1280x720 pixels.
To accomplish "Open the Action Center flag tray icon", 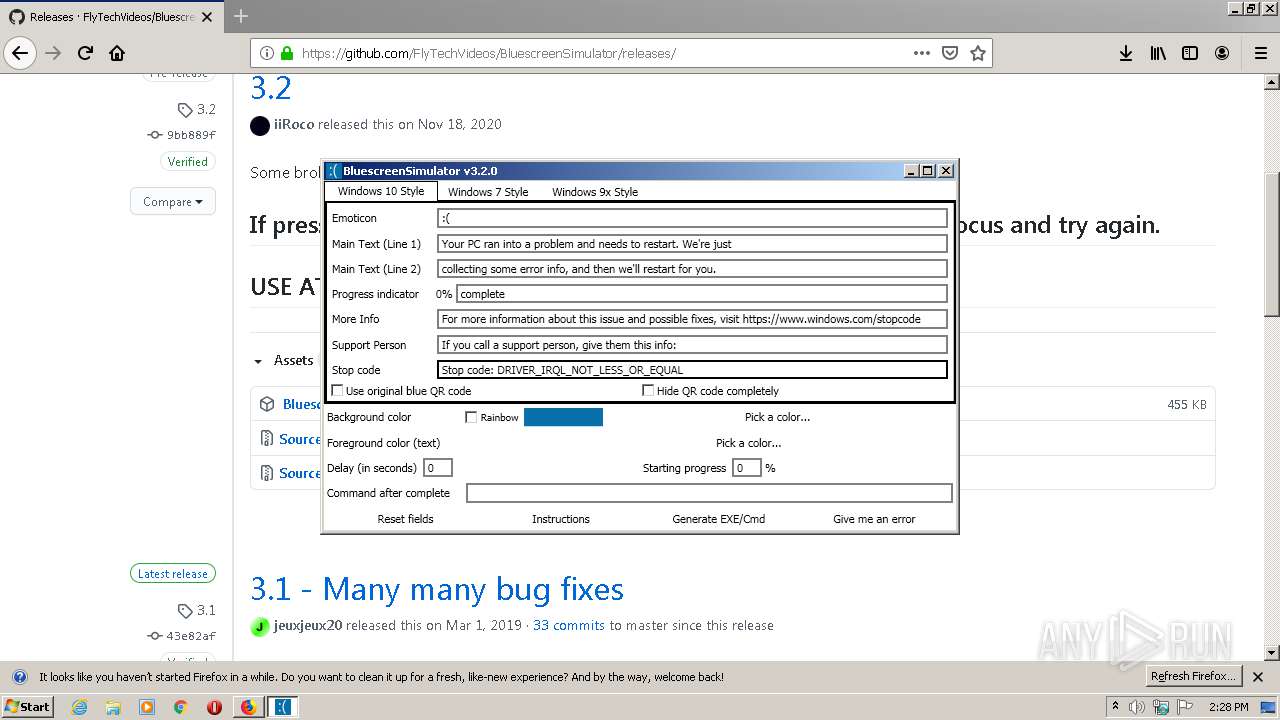I will [1186, 707].
